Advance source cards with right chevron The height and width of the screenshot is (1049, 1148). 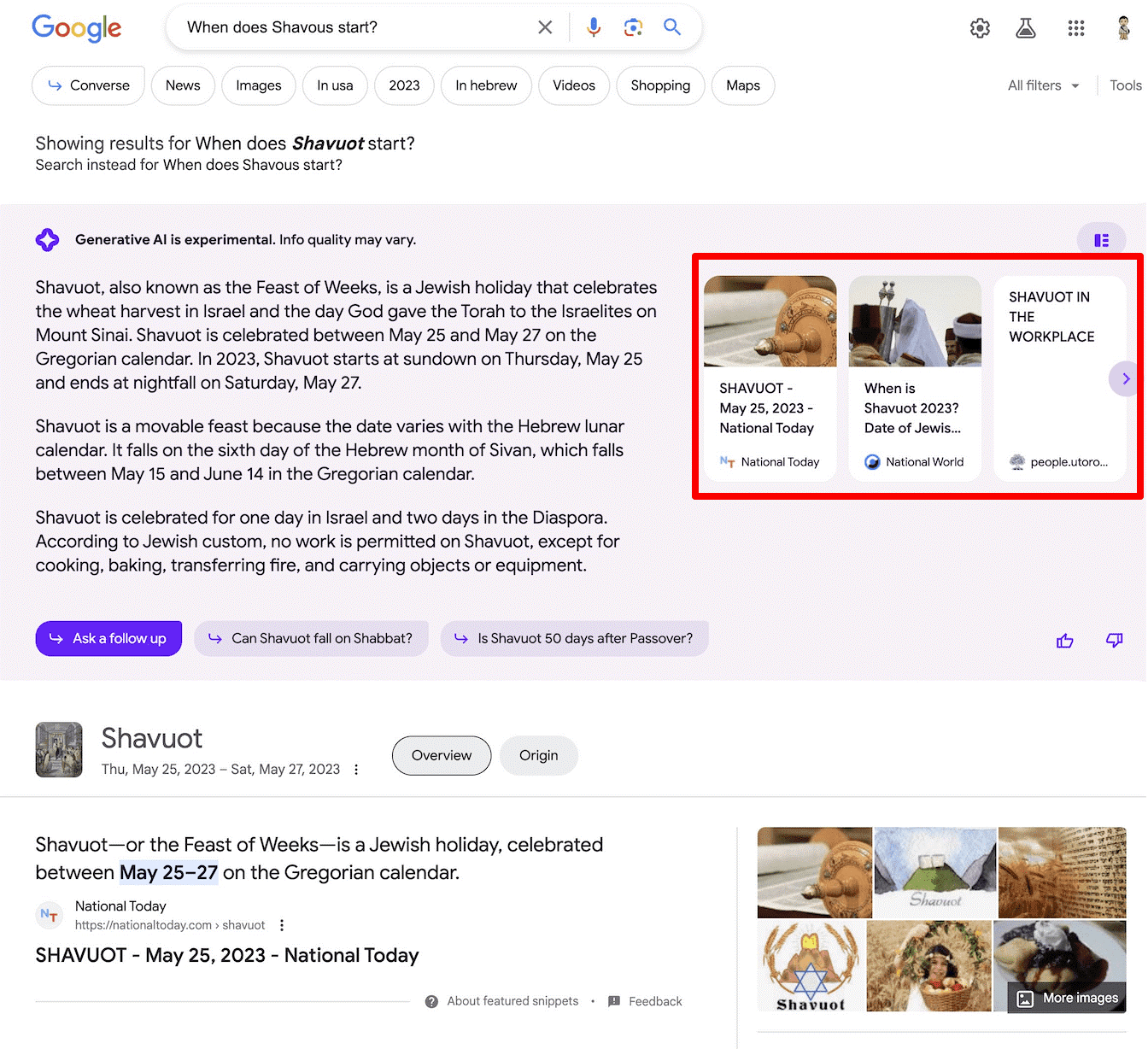point(1125,378)
